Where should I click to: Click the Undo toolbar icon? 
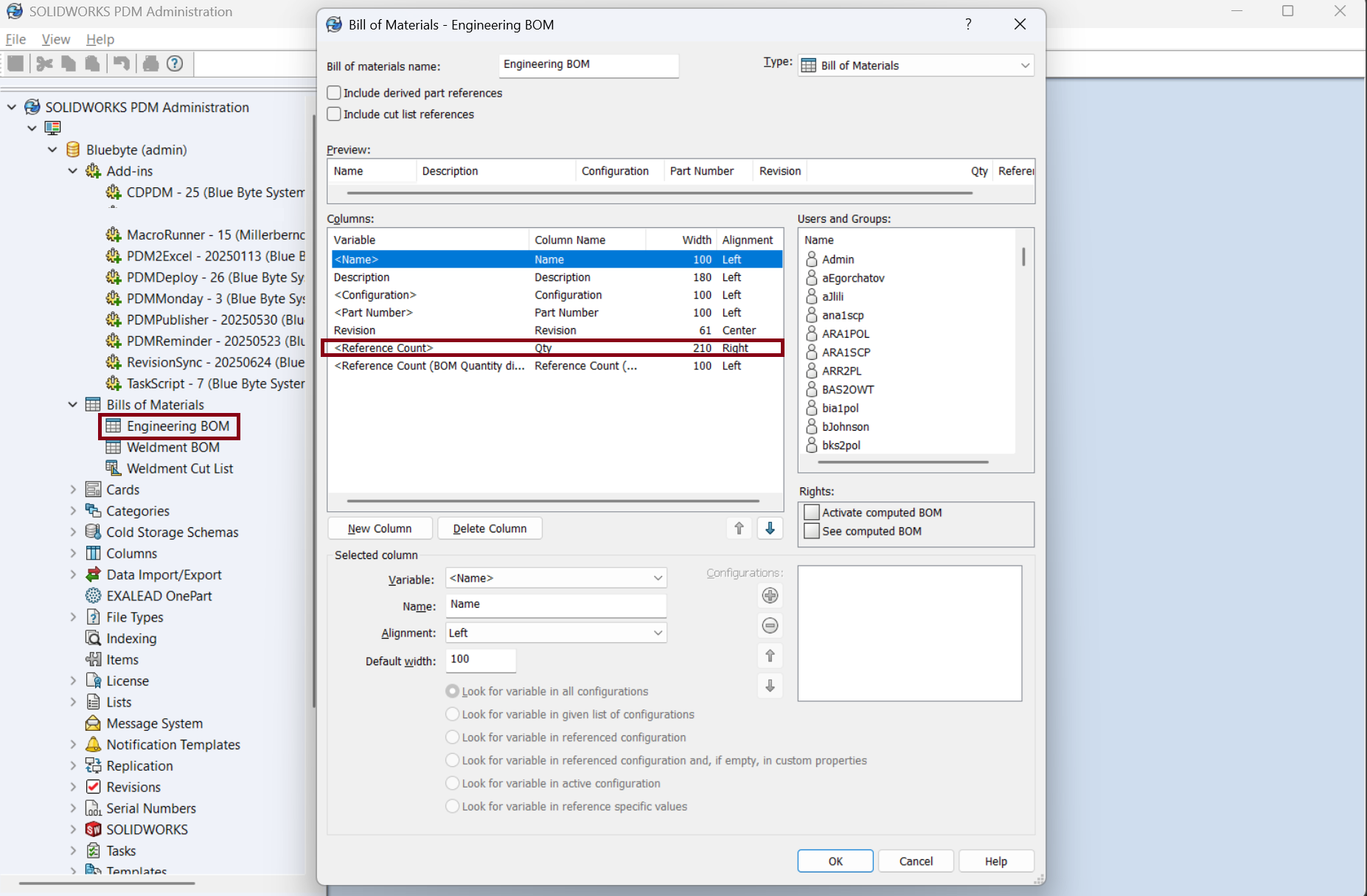coord(122,64)
